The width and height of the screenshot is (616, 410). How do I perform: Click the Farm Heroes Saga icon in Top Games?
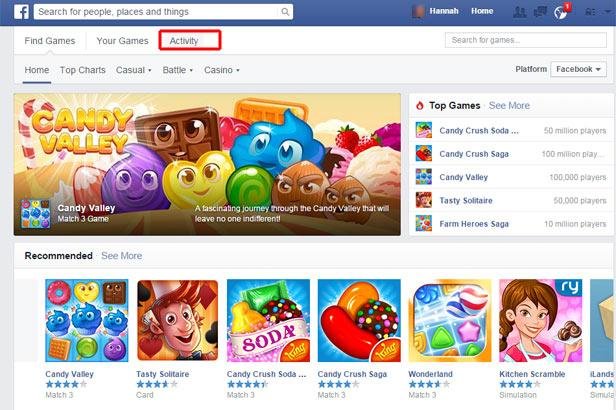424,223
